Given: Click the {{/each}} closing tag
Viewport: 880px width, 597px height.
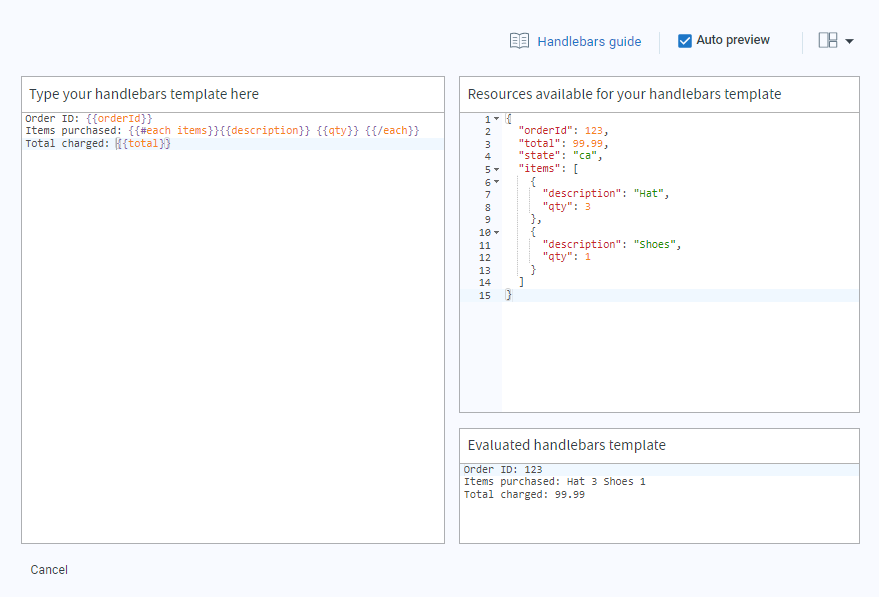Looking at the screenshot, I should coord(392,131).
